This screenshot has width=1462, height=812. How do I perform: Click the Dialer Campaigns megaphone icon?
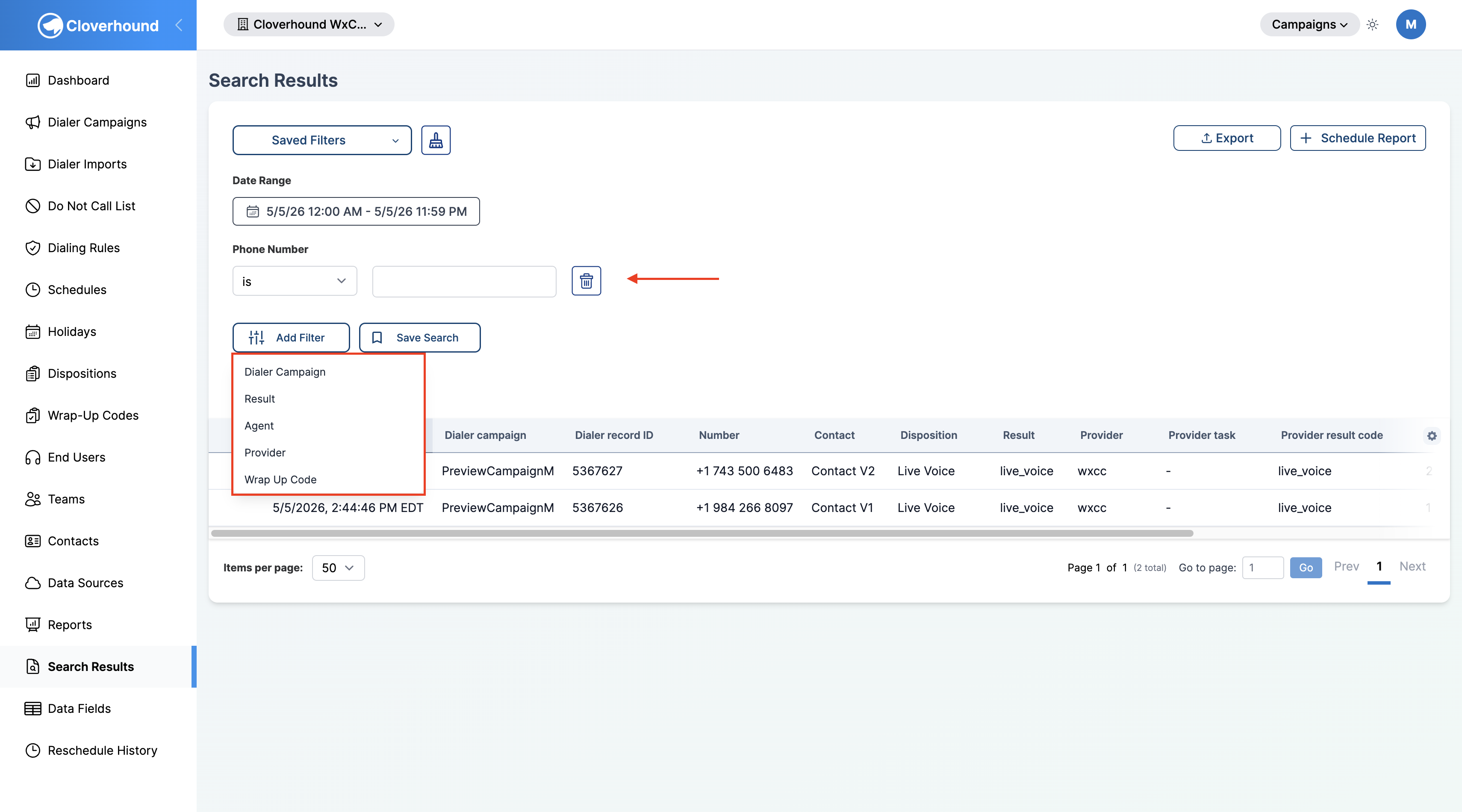point(33,123)
